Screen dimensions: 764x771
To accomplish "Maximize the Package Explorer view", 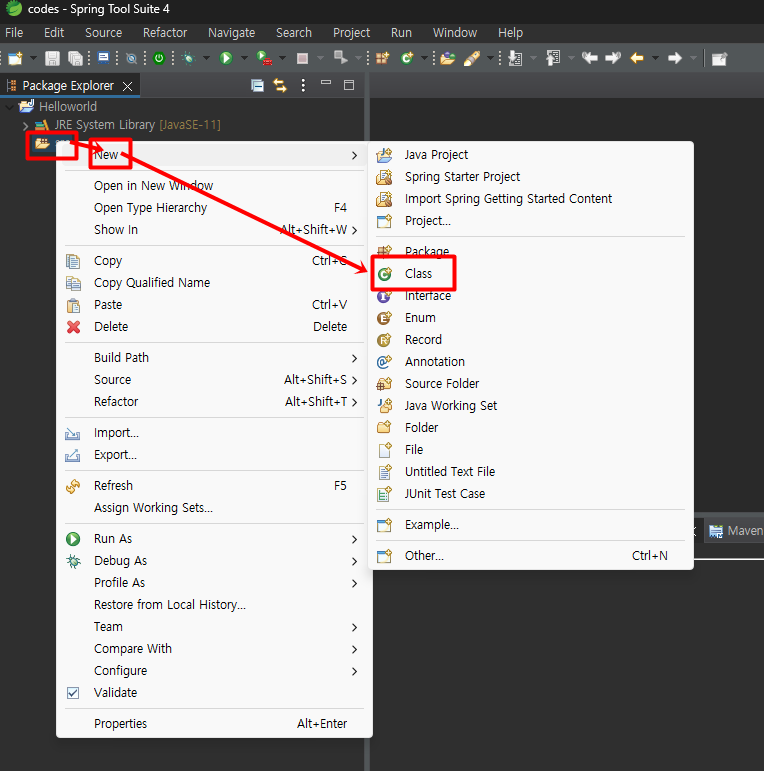I will pos(349,86).
